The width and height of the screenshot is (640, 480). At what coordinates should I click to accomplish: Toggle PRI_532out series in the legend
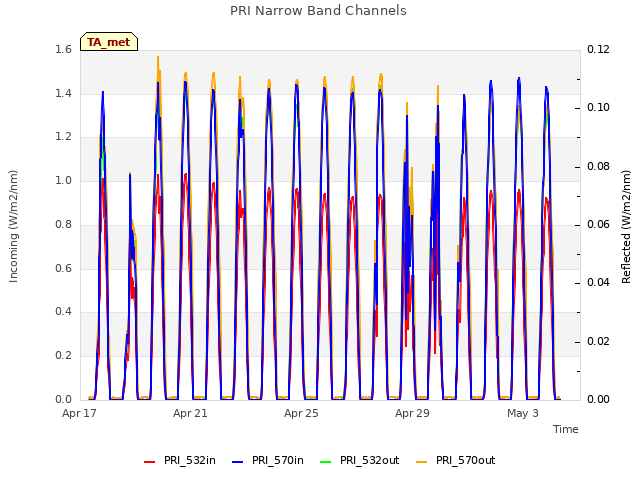pos(360,460)
